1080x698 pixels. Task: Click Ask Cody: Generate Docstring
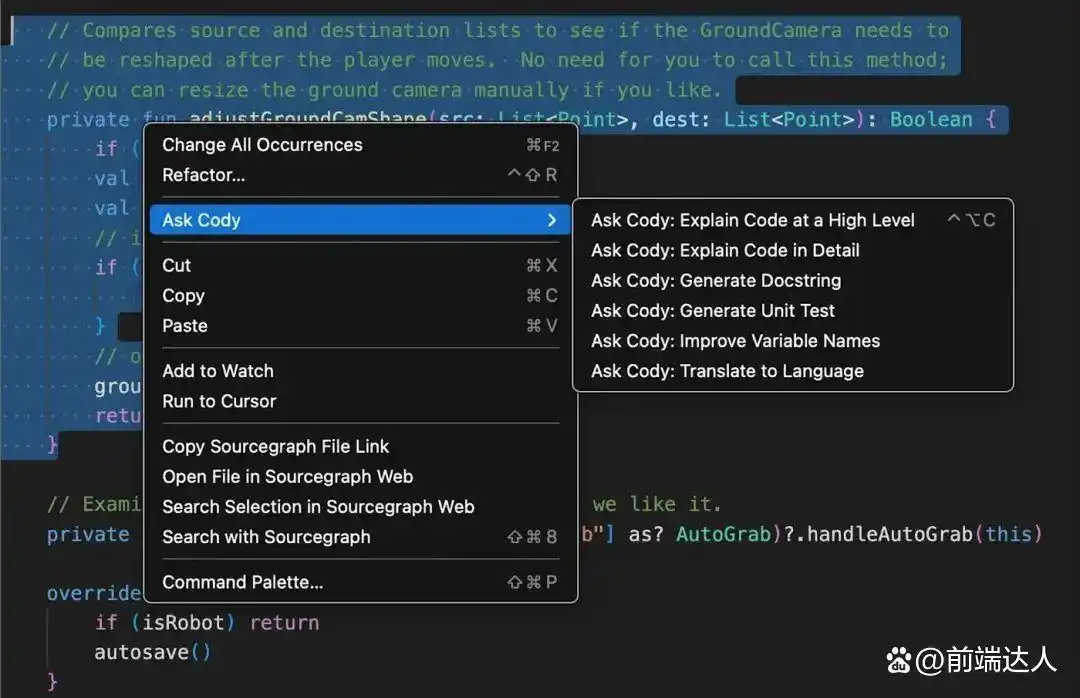click(716, 280)
